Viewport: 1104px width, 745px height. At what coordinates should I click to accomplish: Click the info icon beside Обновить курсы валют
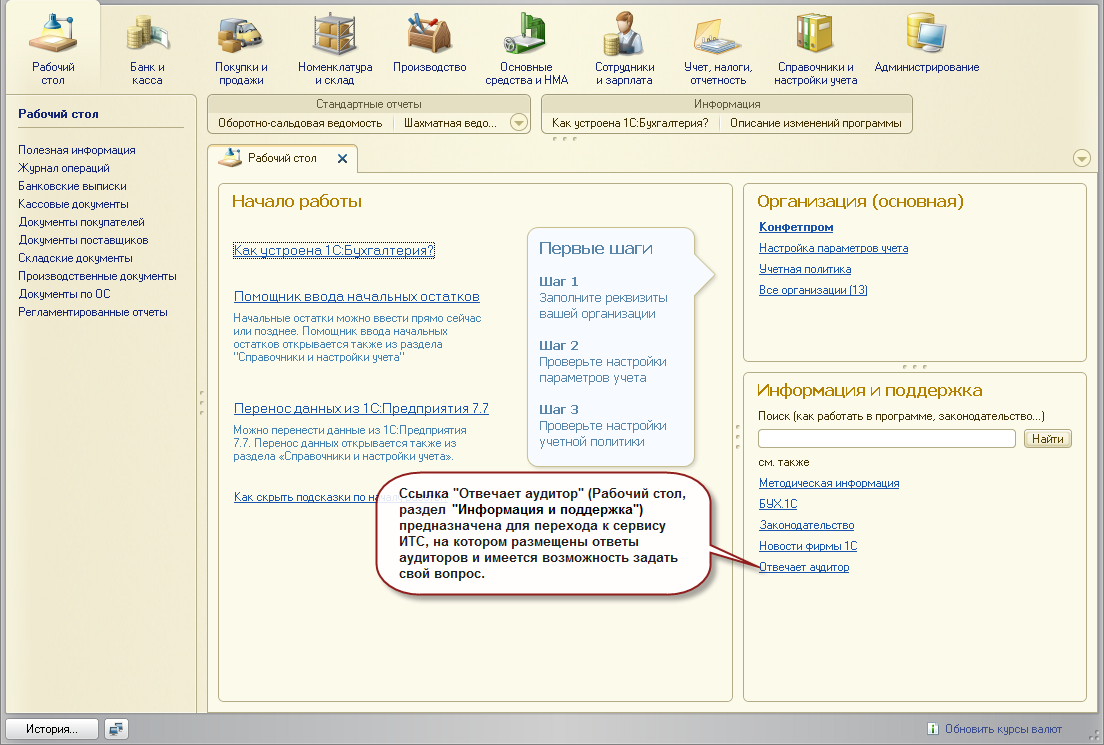coord(932,729)
